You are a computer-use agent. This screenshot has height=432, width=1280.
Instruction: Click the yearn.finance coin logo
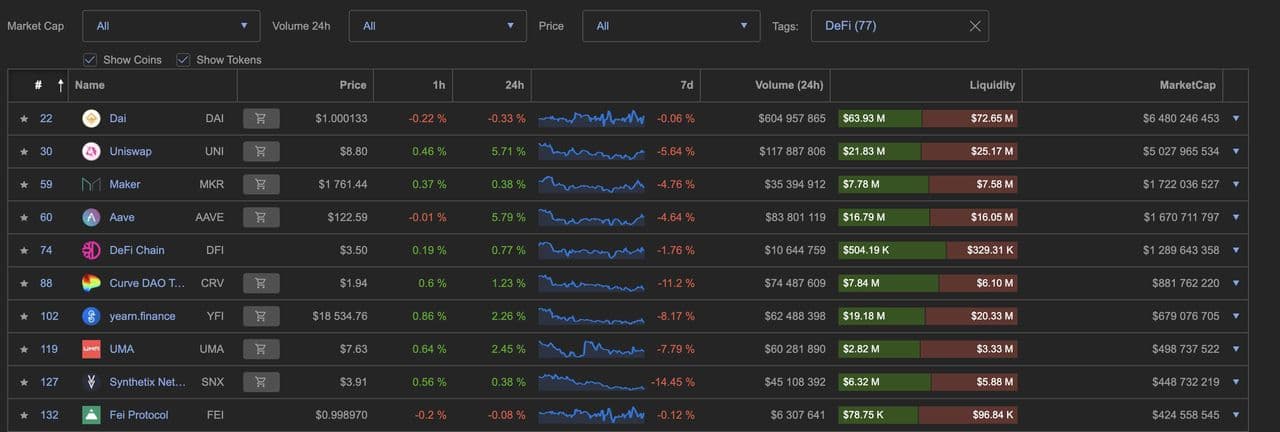coord(91,316)
